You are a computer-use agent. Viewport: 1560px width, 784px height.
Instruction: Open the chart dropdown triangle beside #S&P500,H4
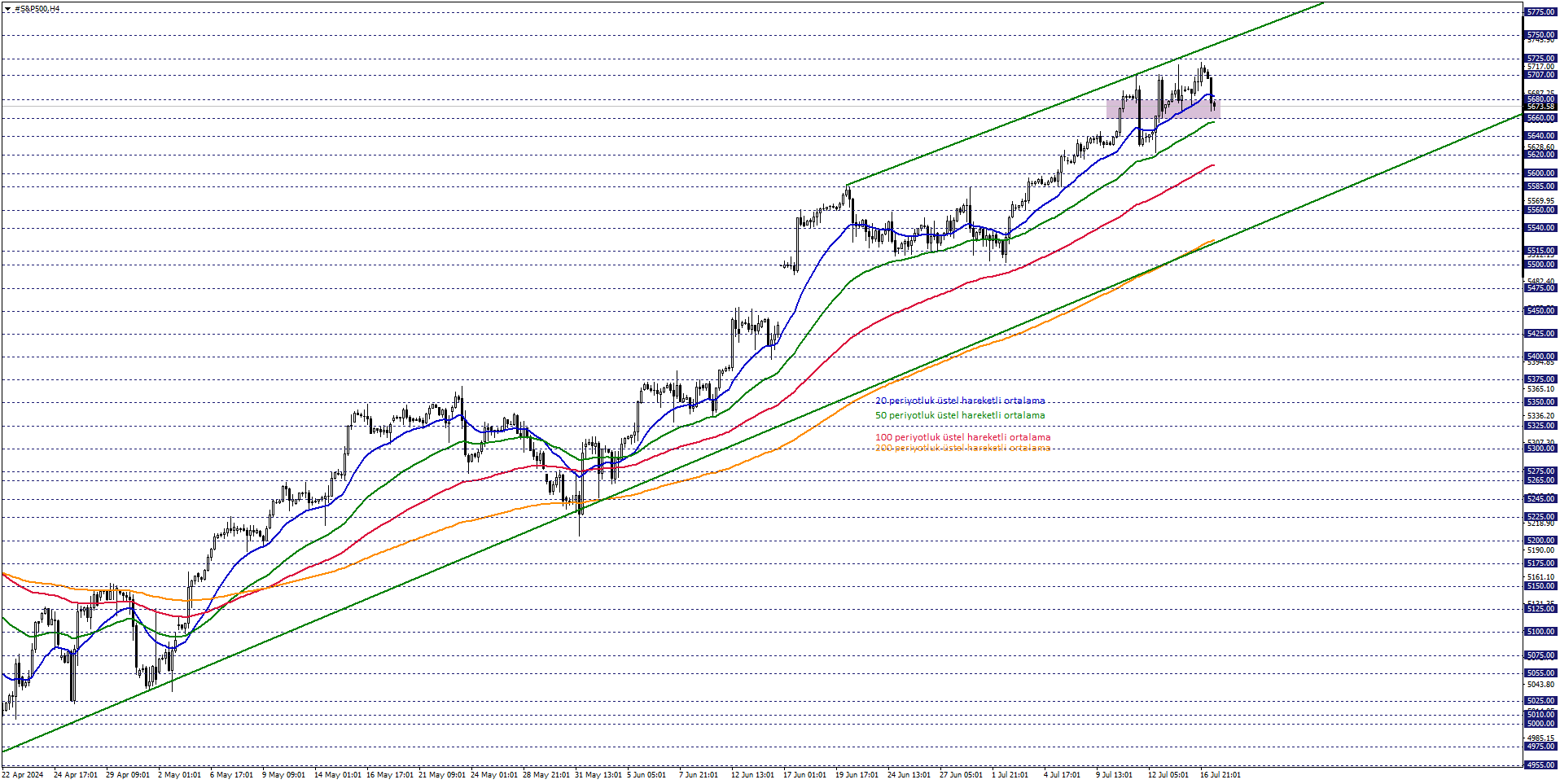coord(7,9)
